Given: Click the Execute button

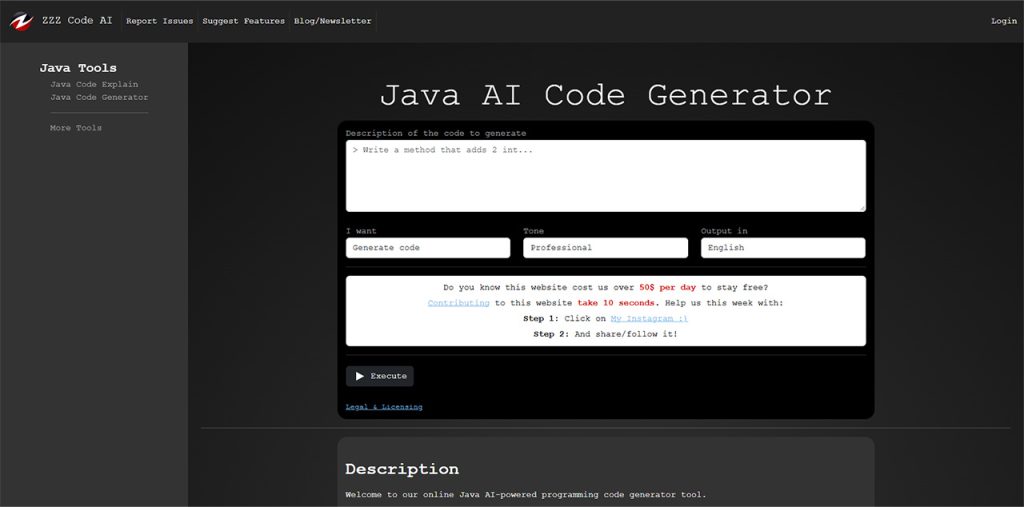Looking at the screenshot, I should click(379, 376).
